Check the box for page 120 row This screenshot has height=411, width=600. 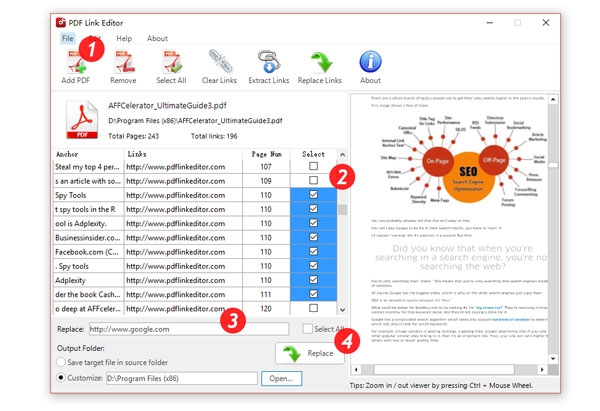(x=313, y=308)
